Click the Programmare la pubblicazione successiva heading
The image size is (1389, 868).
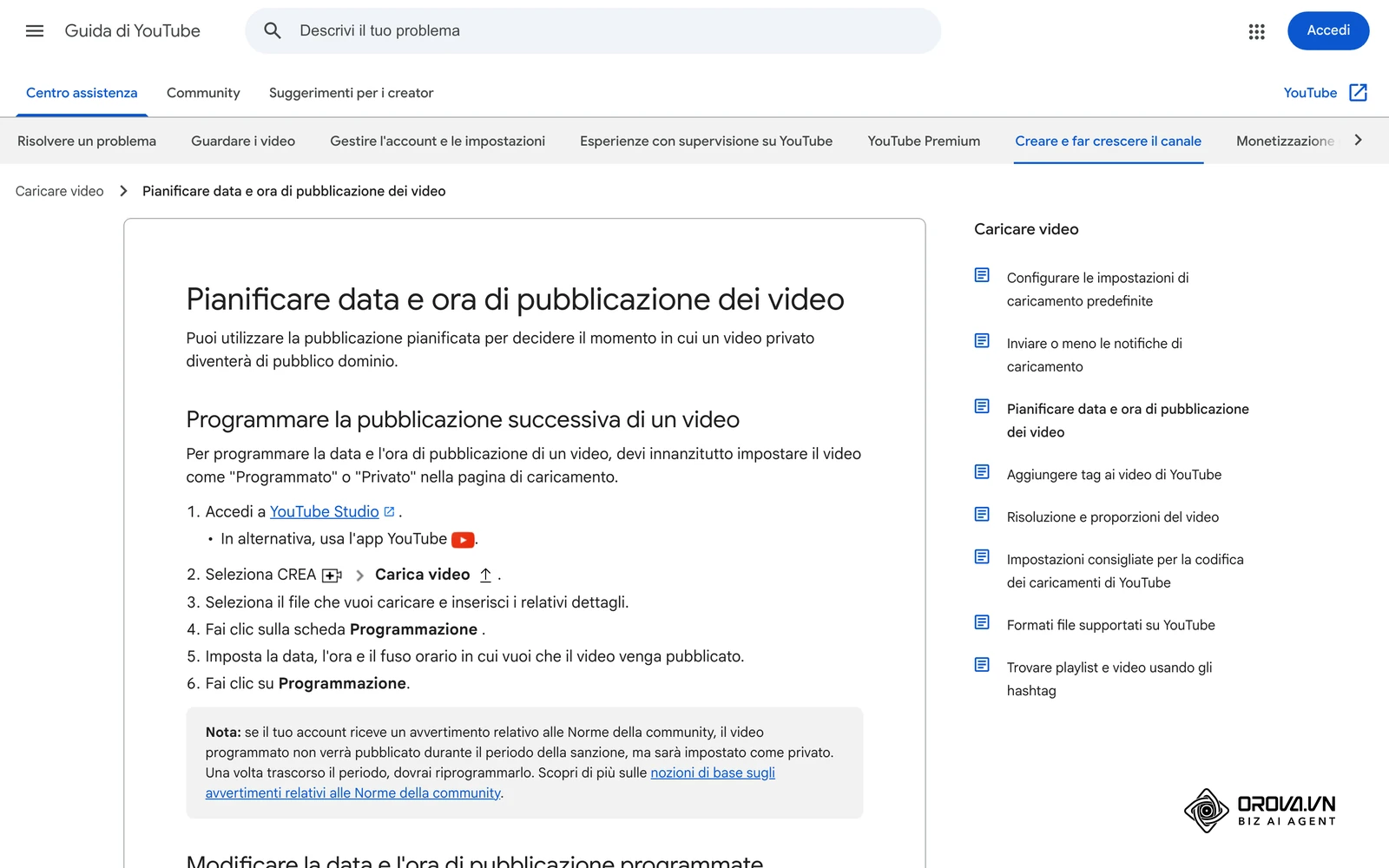pos(463,420)
